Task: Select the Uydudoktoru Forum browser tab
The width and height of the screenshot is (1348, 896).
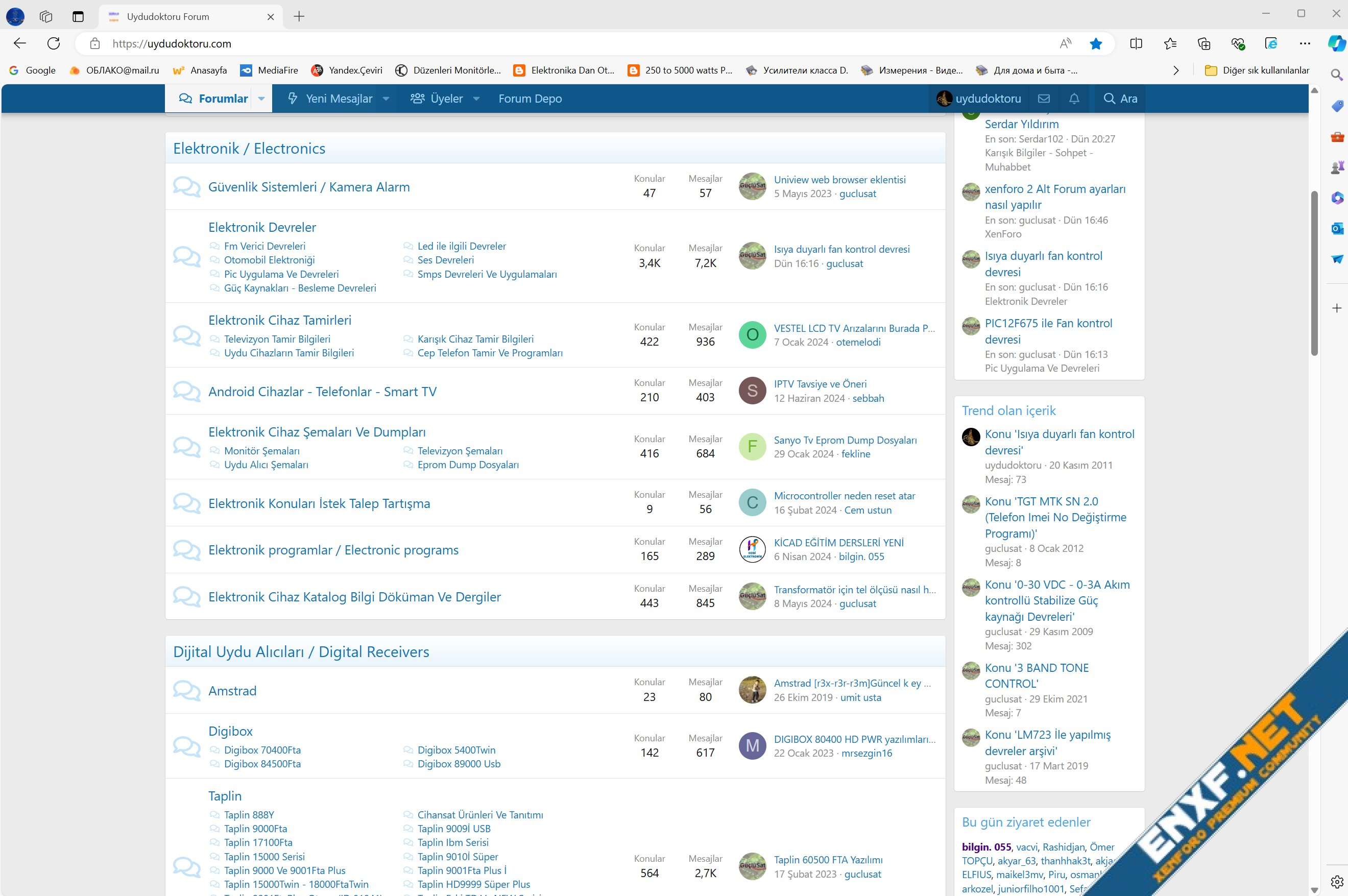Action: [191, 16]
